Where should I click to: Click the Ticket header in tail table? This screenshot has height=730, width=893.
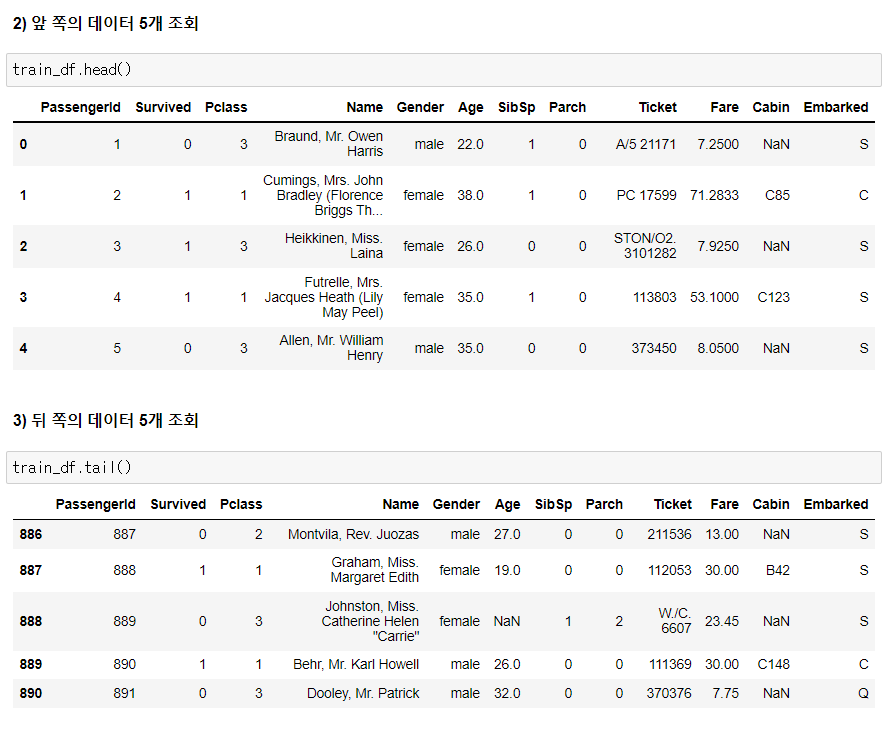[673, 505]
